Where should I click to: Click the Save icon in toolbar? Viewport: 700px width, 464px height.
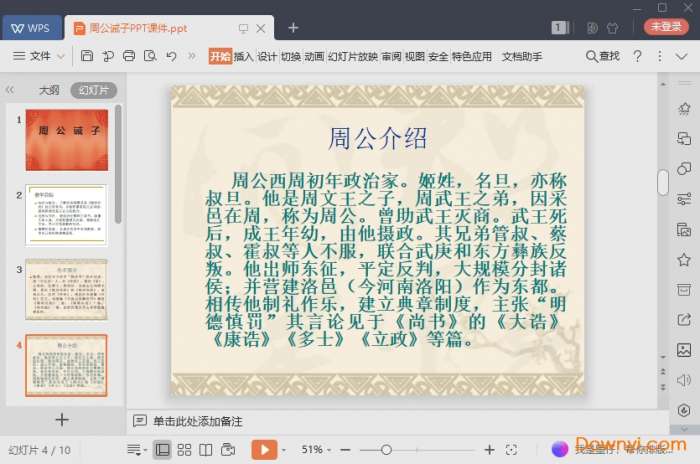click(87, 56)
